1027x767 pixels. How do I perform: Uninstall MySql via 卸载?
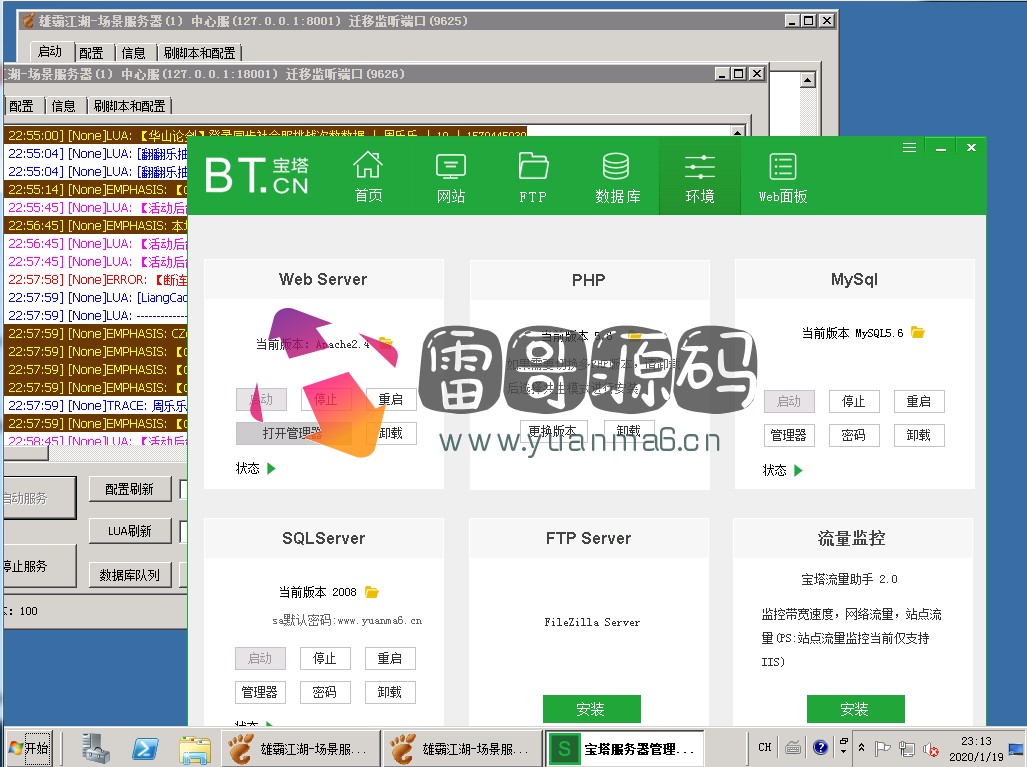918,435
